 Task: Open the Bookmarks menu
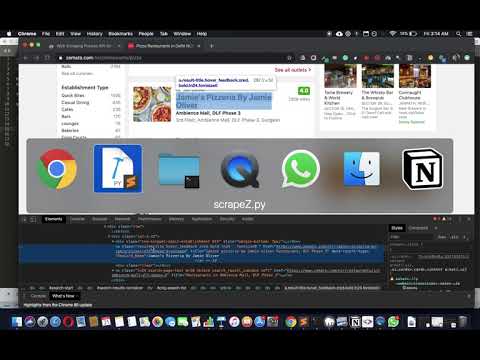[x=121, y=34]
